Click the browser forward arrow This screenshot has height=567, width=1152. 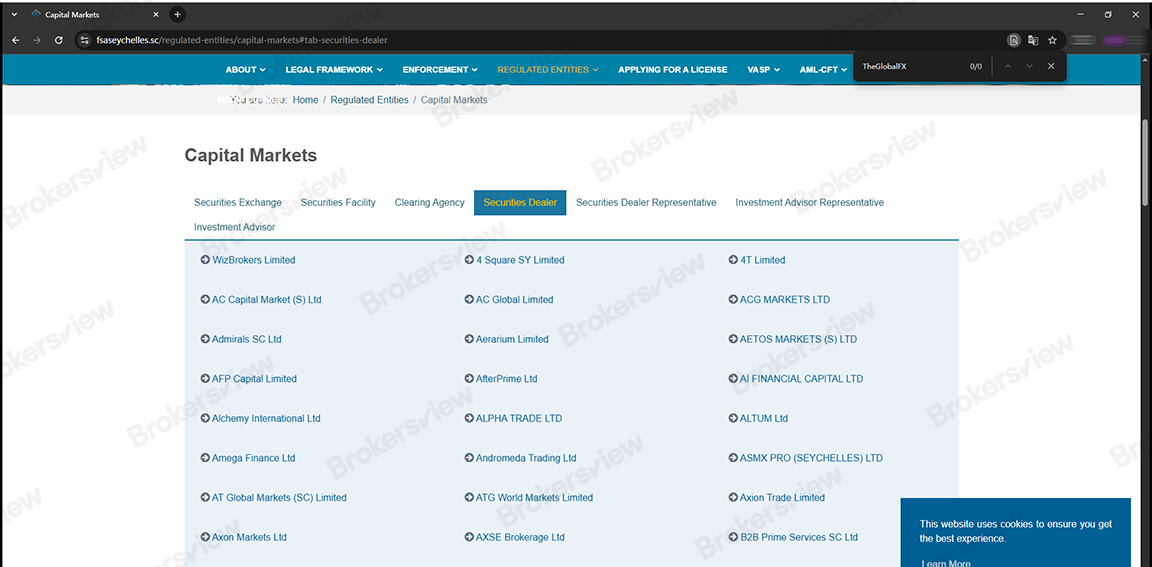(x=37, y=40)
